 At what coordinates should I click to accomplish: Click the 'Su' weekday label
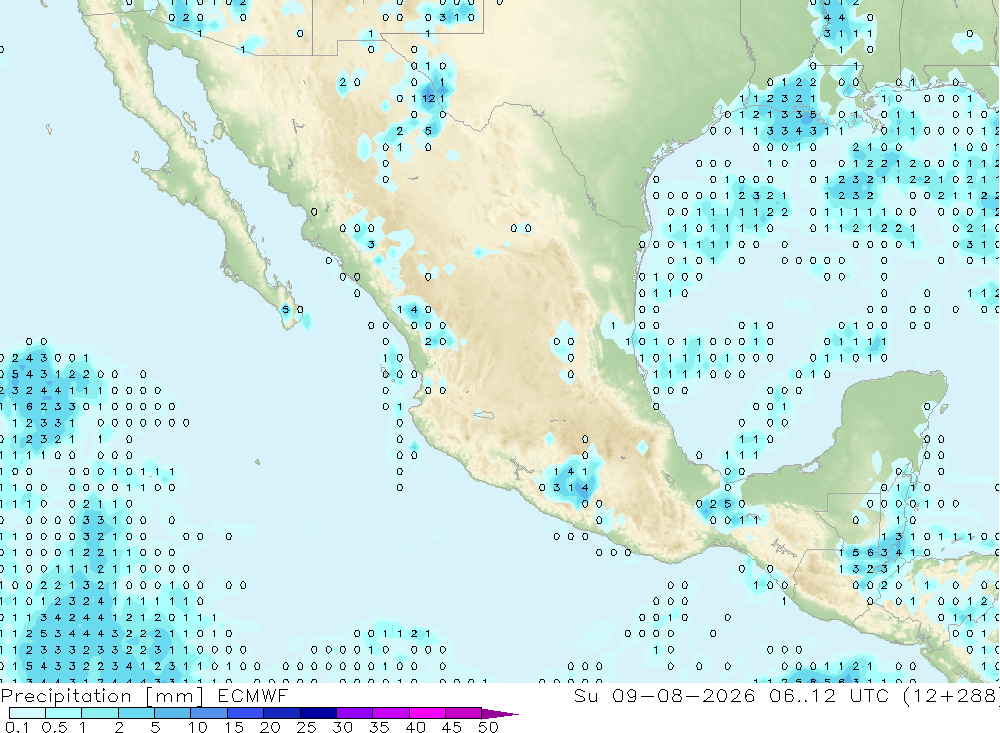coord(586,695)
